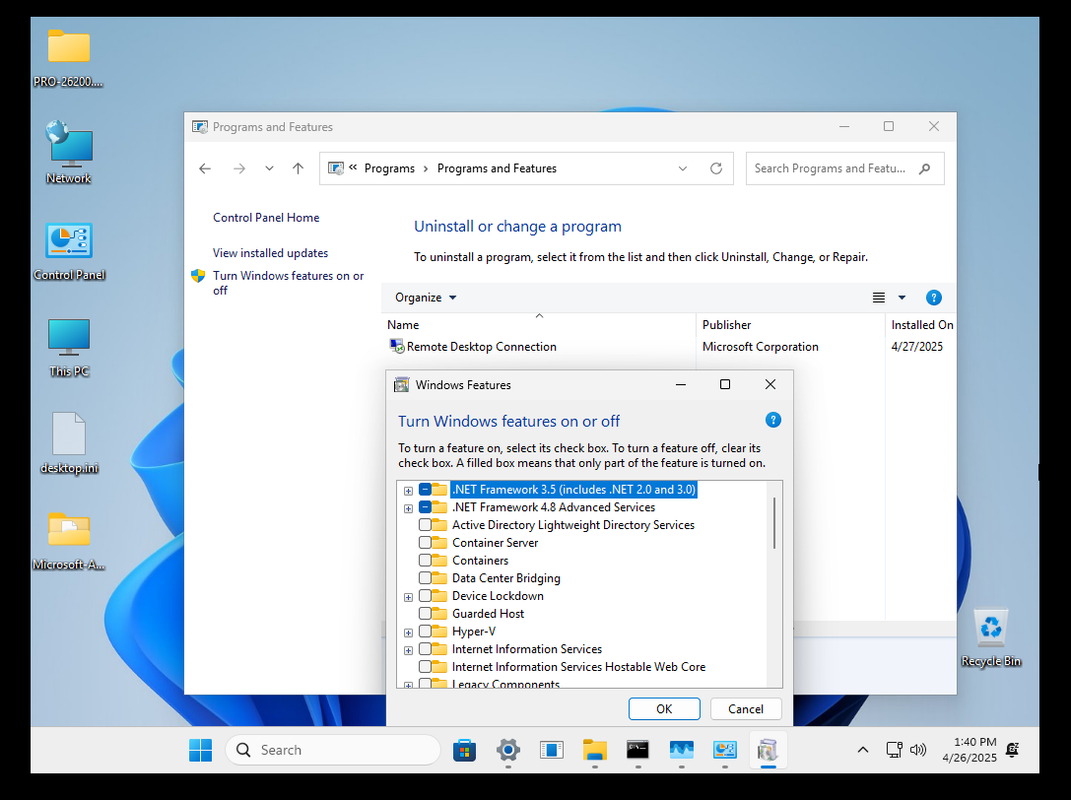Image resolution: width=1071 pixels, height=800 pixels.
Task: Toggle the .NET Framework 3.5 checkbox
Action: (x=425, y=489)
